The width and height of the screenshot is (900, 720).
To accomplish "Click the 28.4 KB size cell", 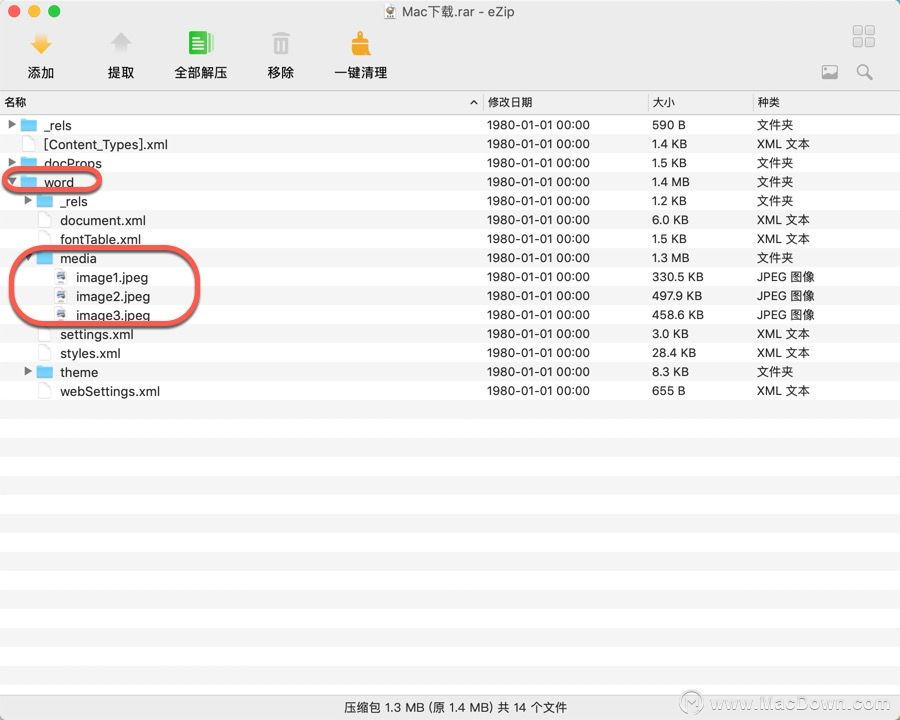I will pyautogui.click(x=674, y=353).
